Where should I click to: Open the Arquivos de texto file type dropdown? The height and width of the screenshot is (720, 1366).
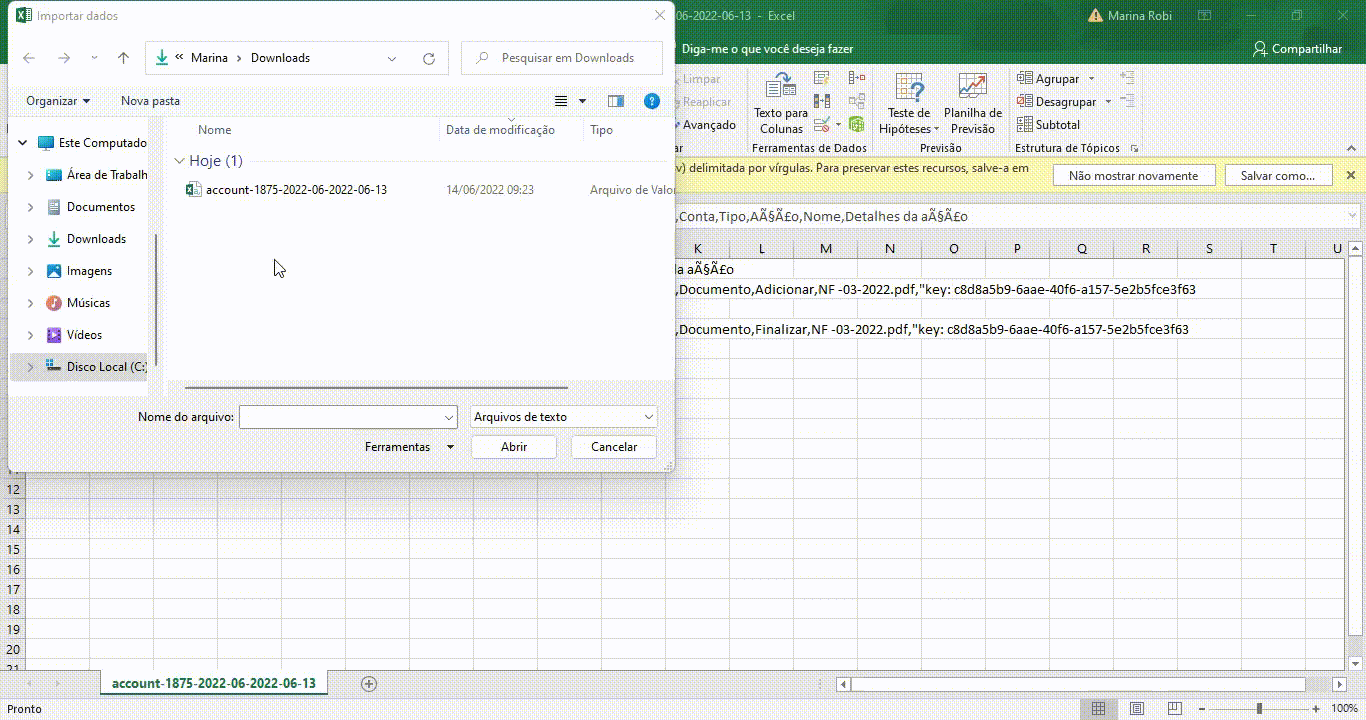click(x=563, y=417)
